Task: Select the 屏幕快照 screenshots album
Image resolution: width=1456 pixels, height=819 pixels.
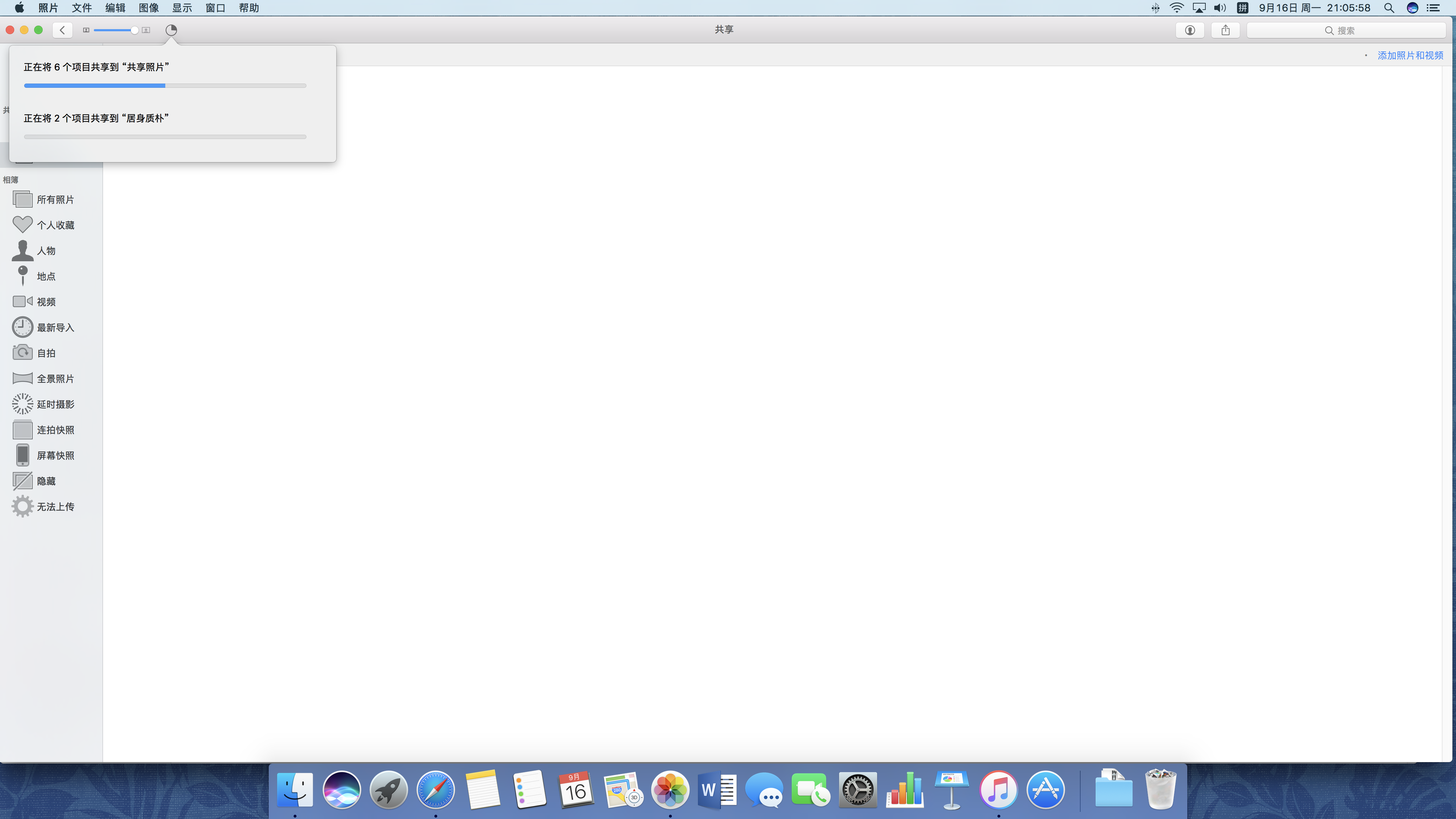Action: point(55,456)
